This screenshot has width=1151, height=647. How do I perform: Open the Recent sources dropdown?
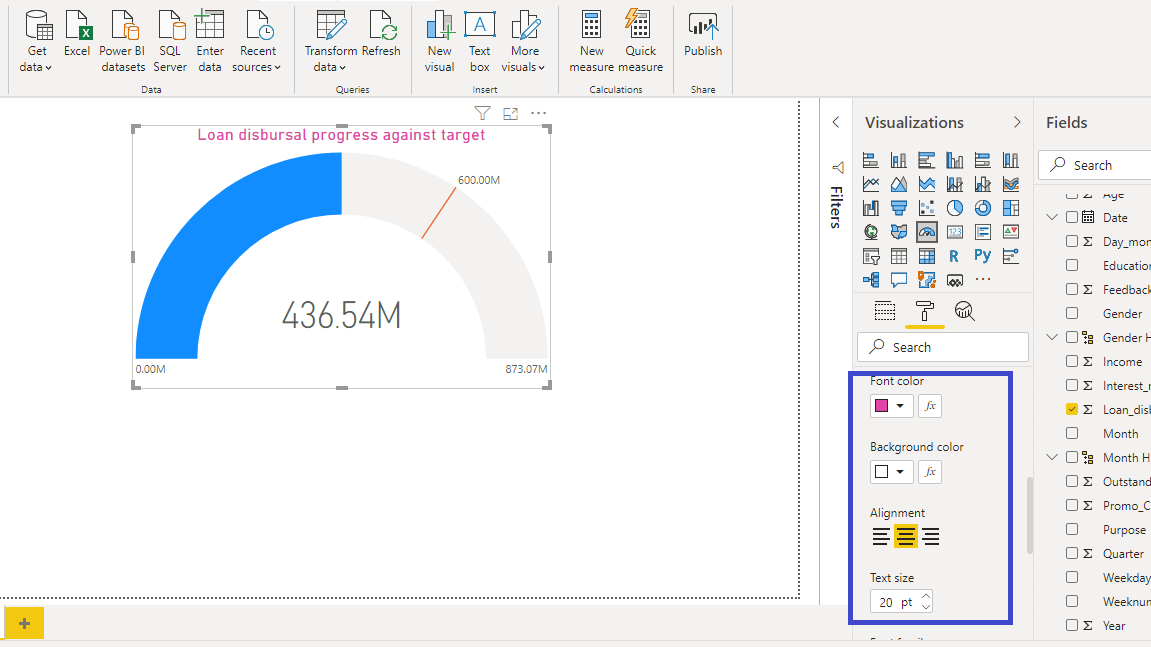tap(257, 42)
